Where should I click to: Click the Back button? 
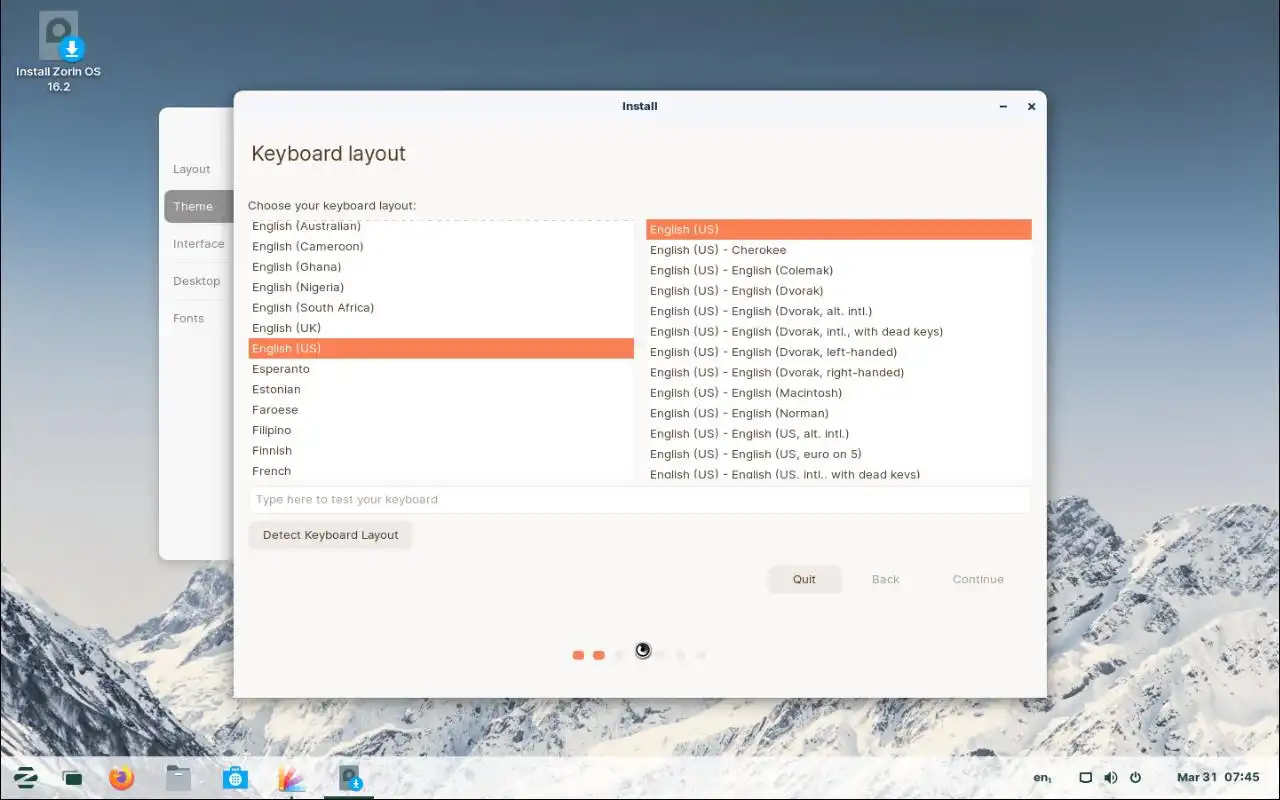click(x=885, y=579)
